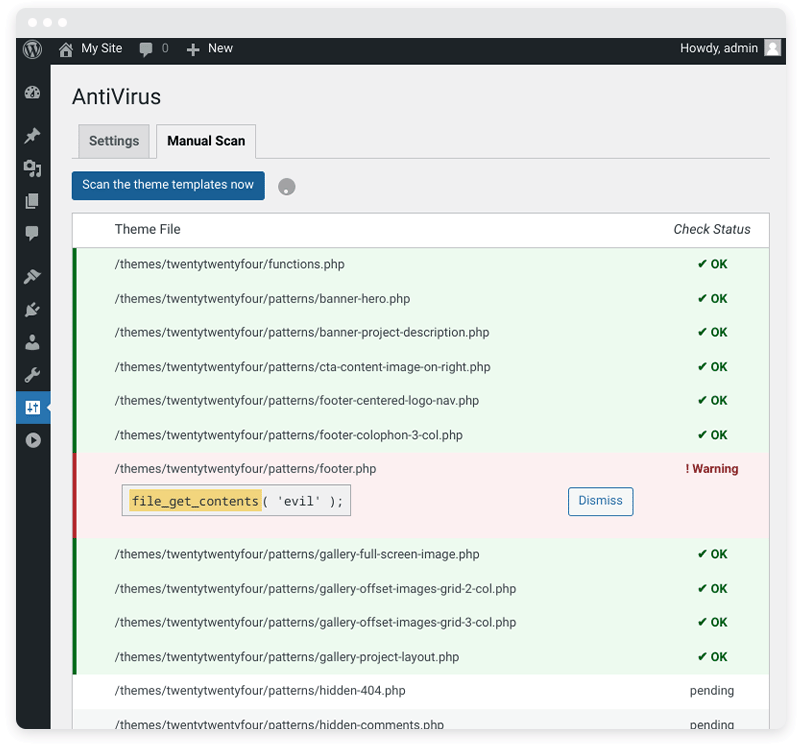Viewport: 800px width, 745px height.
Task: Click the Theme File column header
Action: (x=147, y=229)
